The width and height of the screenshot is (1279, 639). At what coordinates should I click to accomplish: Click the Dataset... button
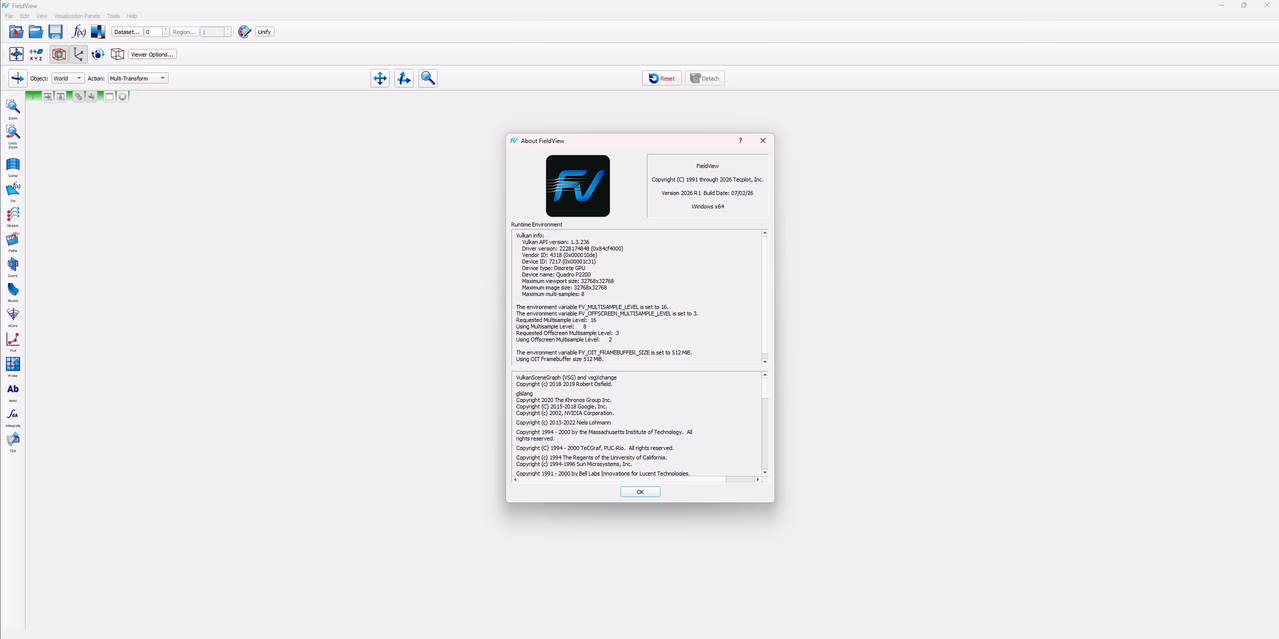pyautogui.click(x=126, y=32)
